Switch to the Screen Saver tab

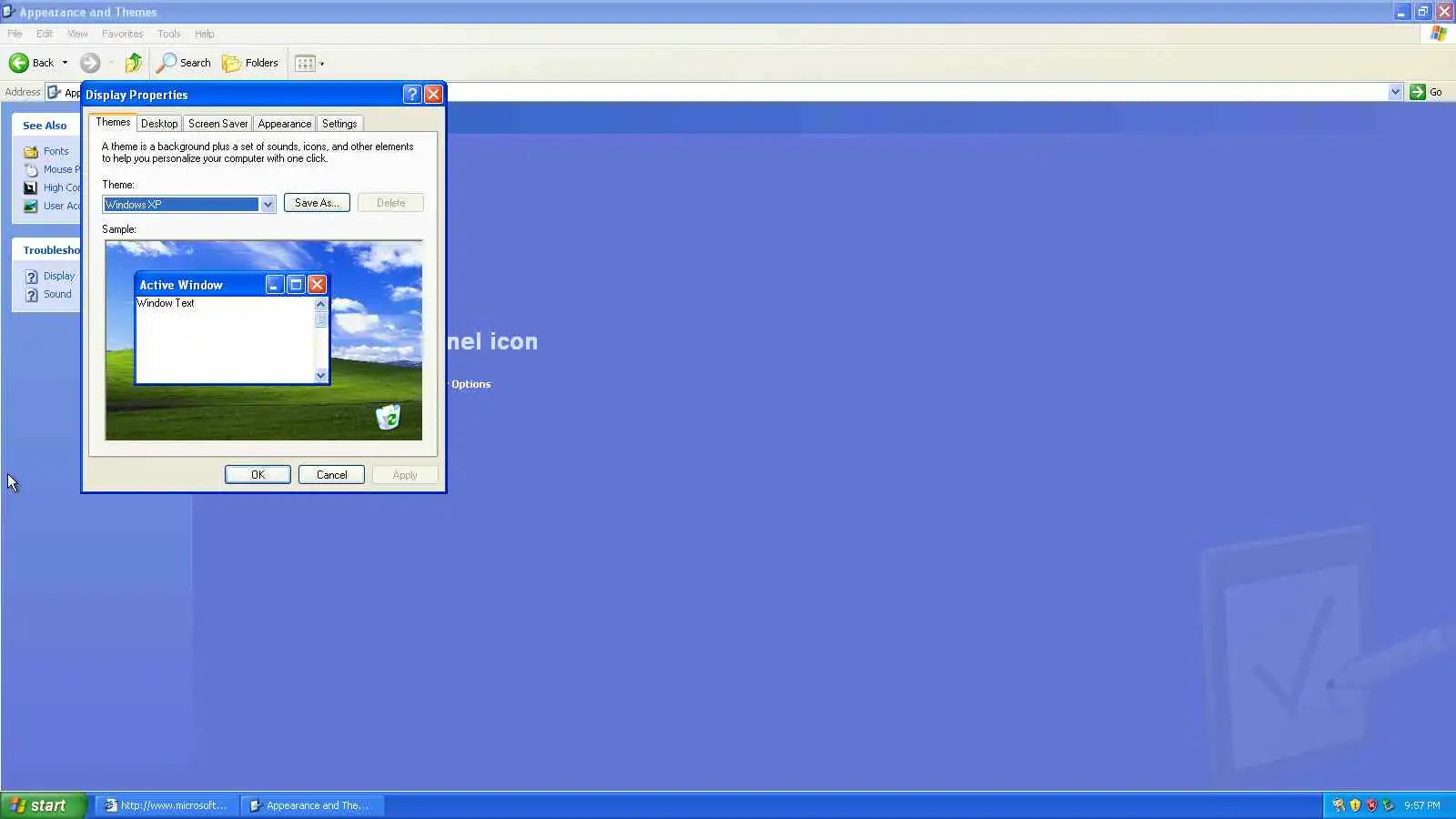coord(217,124)
